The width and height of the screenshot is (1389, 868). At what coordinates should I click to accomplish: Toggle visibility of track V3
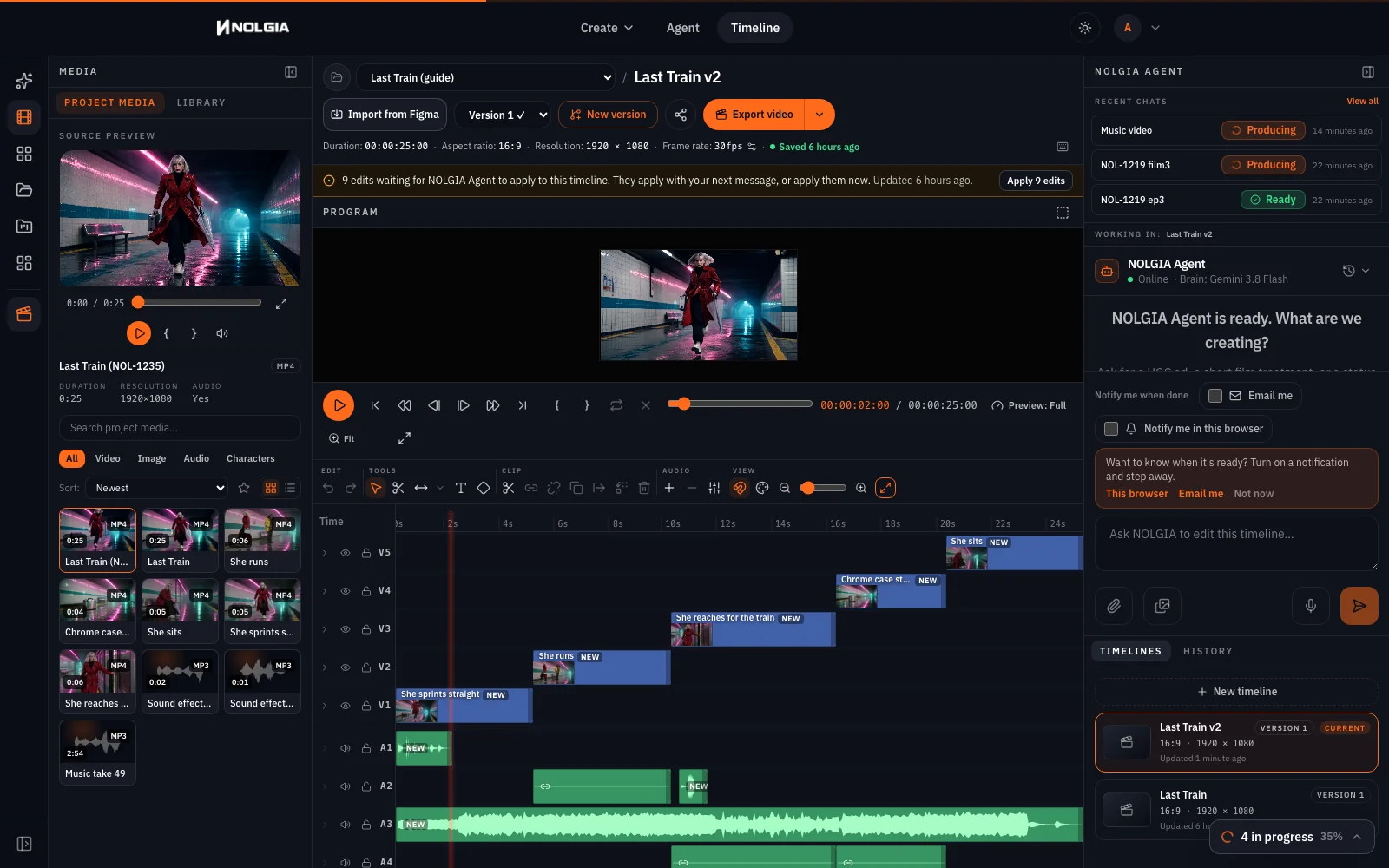click(x=346, y=629)
